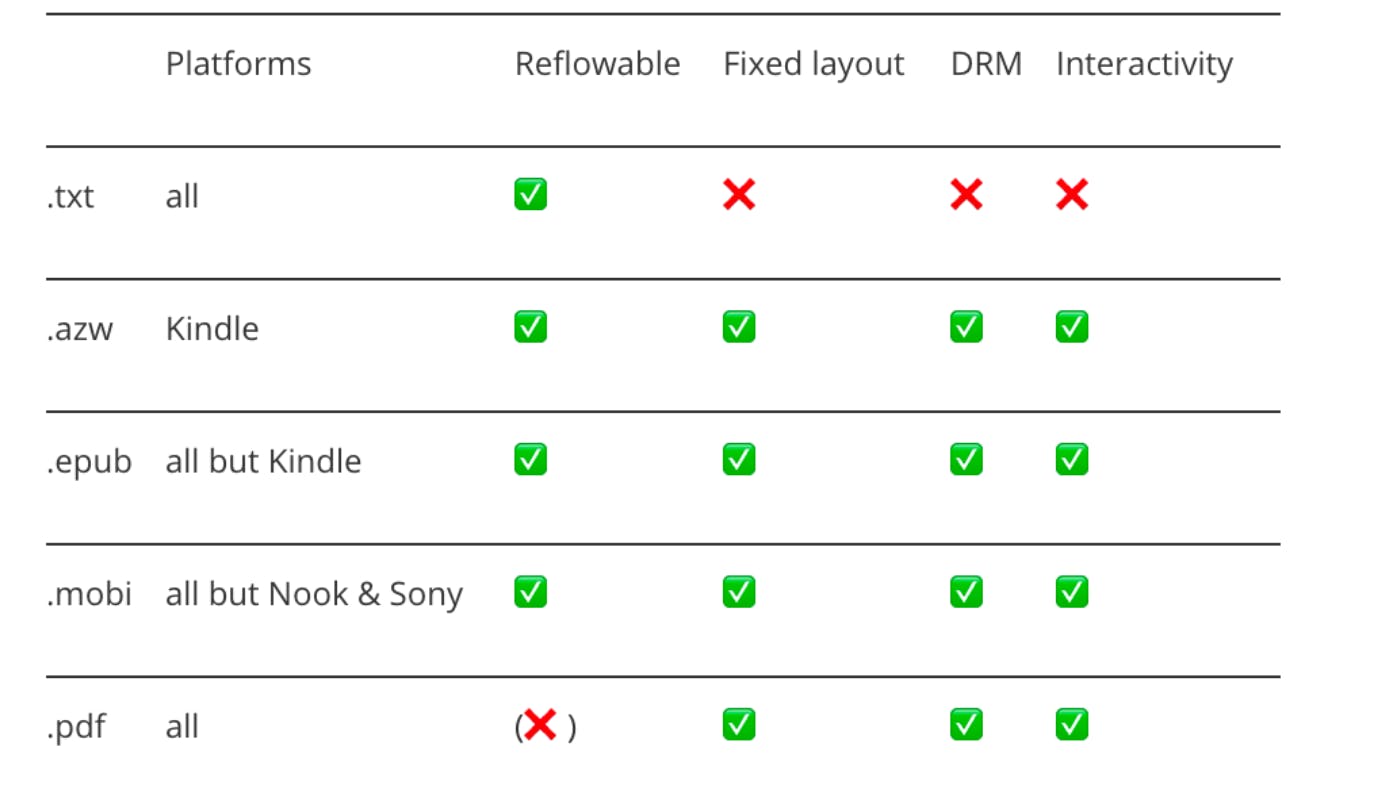1376x808 pixels.
Task: Click the 'all but Nook & Sony' text
Action: pos(314,594)
